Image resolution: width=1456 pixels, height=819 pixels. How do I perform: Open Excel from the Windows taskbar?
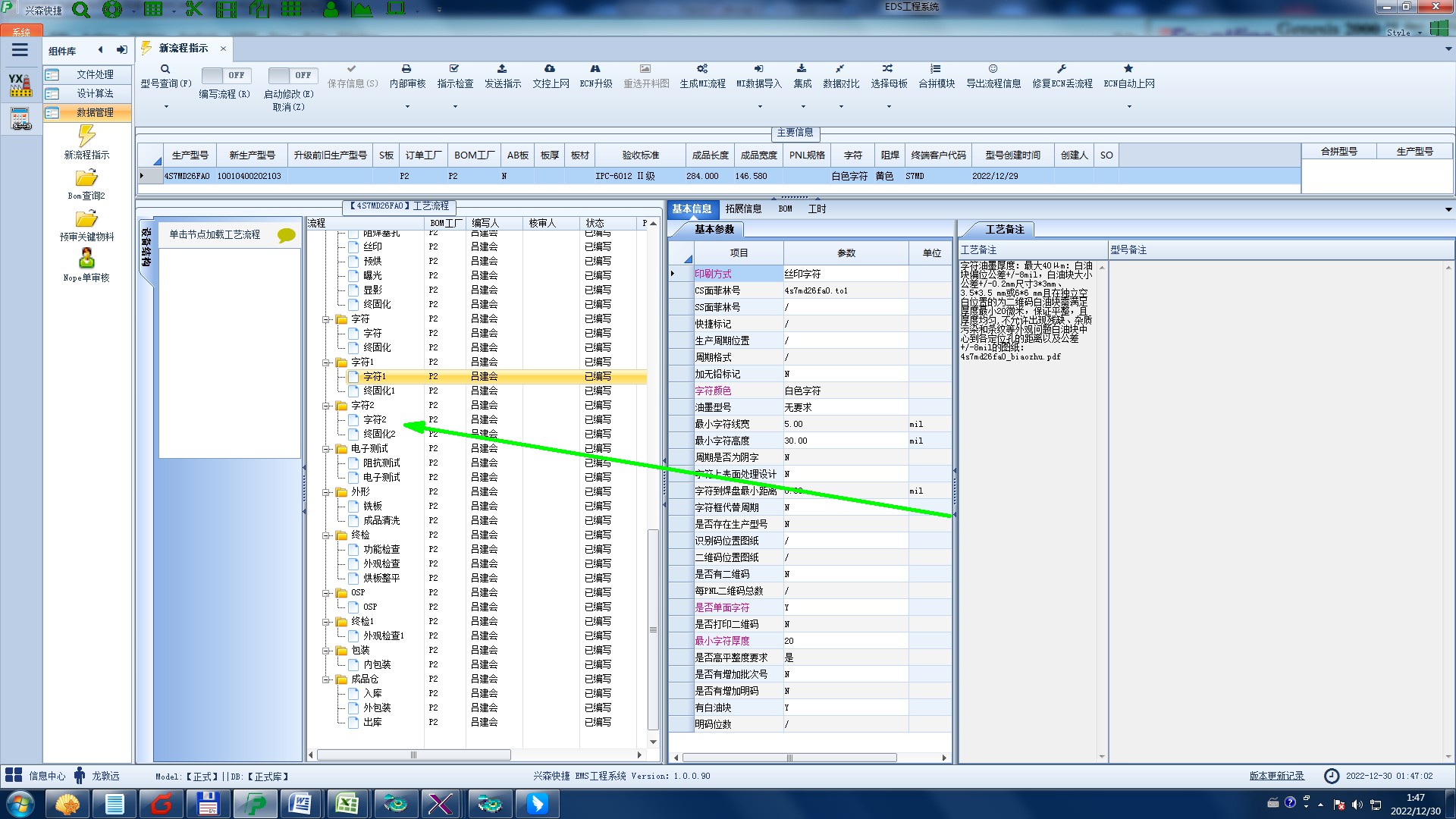[347, 804]
